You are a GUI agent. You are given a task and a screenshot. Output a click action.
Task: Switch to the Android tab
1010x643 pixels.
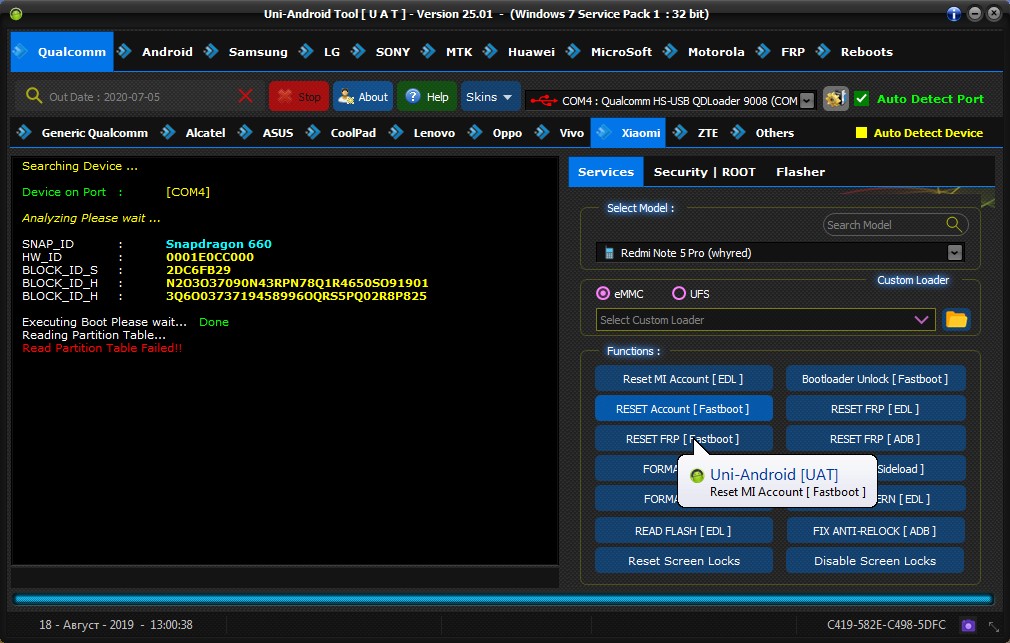(167, 52)
